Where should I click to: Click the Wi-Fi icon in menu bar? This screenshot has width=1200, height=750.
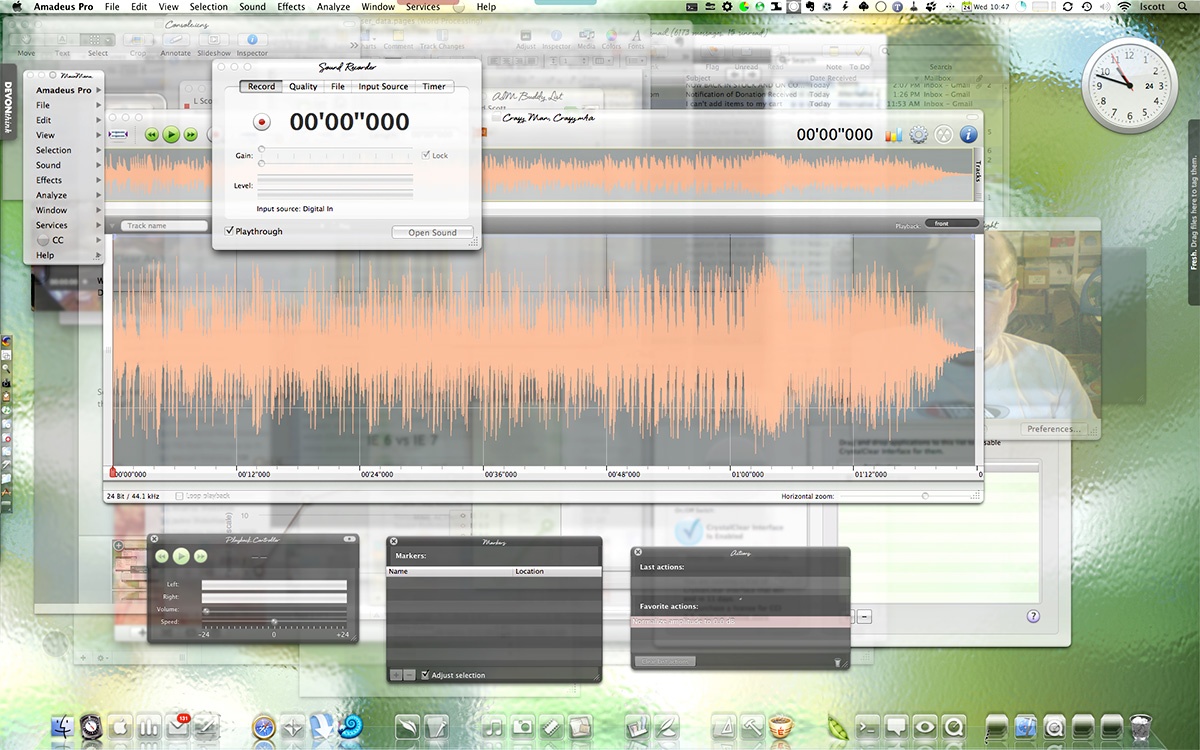pos(1123,7)
